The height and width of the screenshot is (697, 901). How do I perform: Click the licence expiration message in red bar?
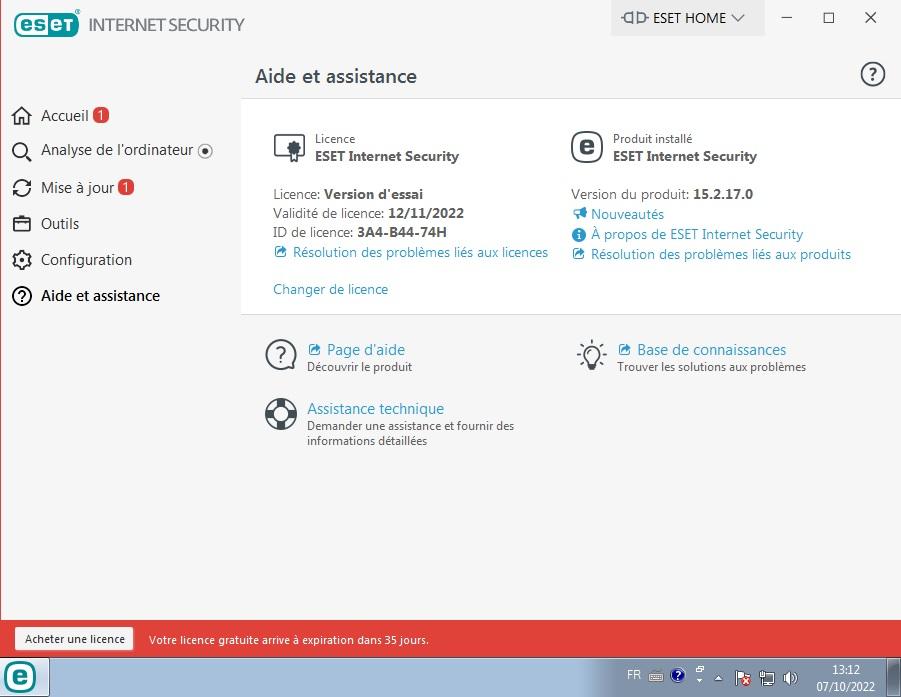coord(288,640)
